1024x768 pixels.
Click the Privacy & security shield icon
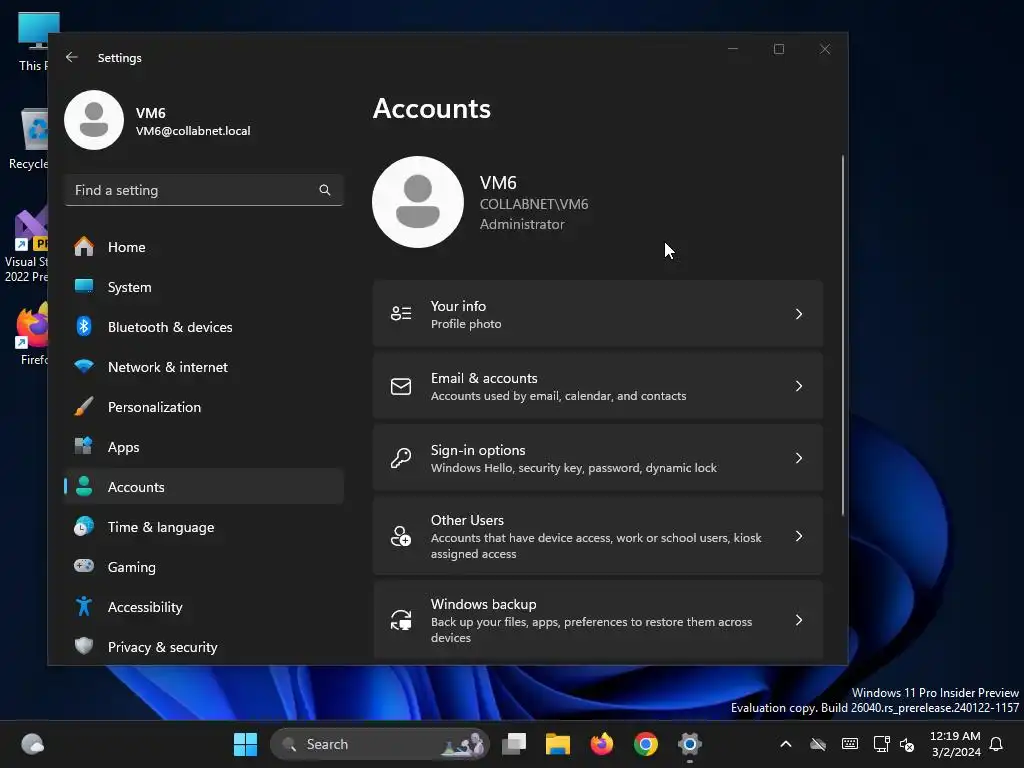[x=84, y=646]
